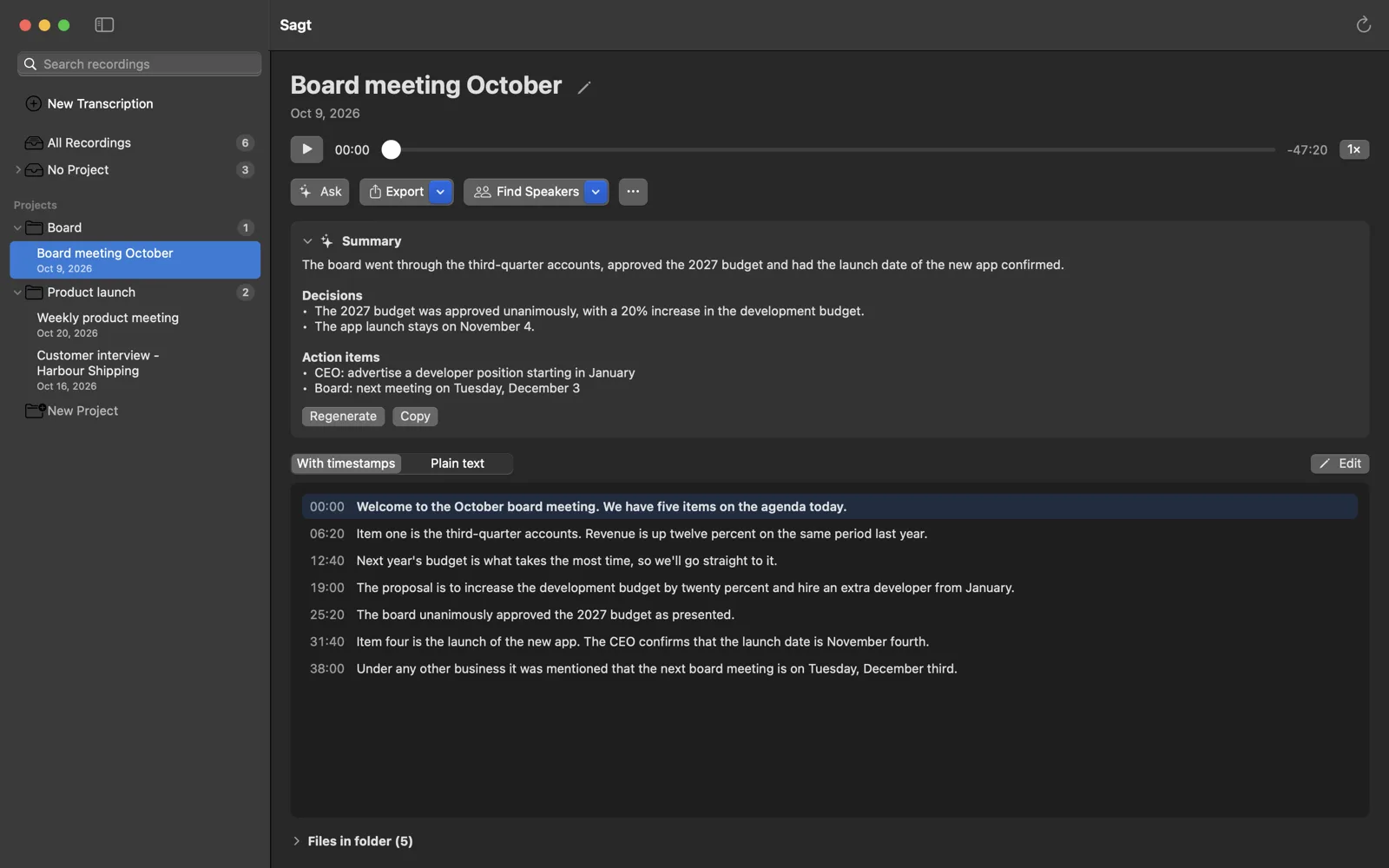Open the Export dropdown arrow
Image resolution: width=1389 pixels, height=868 pixels.
(441, 192)
